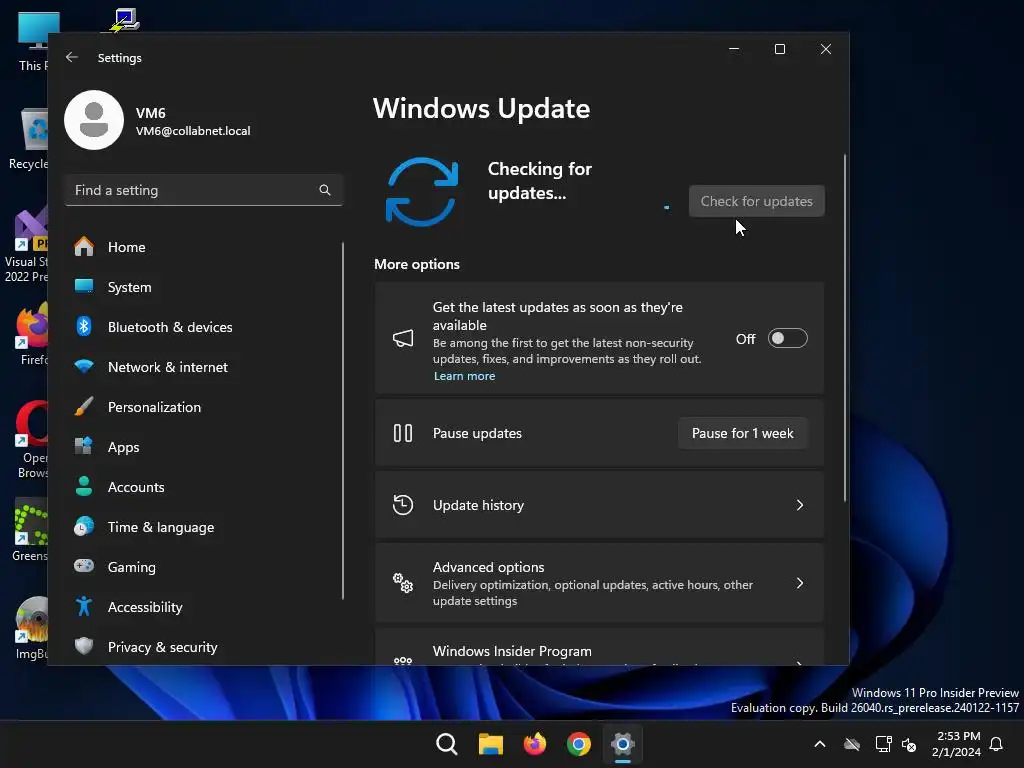
Task: Click the Pause updates pause icon
Action: tap(403, 433)
